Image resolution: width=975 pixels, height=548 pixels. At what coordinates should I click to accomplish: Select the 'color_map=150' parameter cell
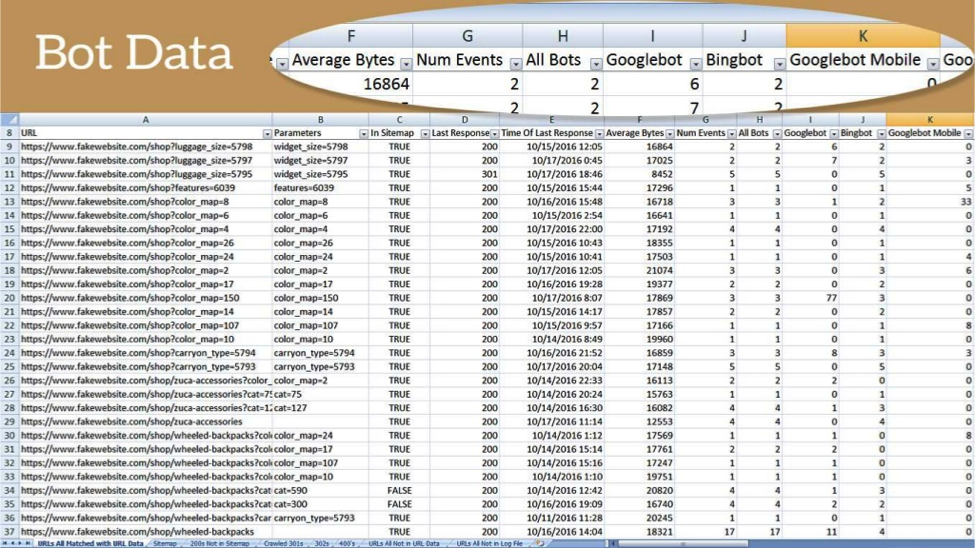(x=320, y=298)
